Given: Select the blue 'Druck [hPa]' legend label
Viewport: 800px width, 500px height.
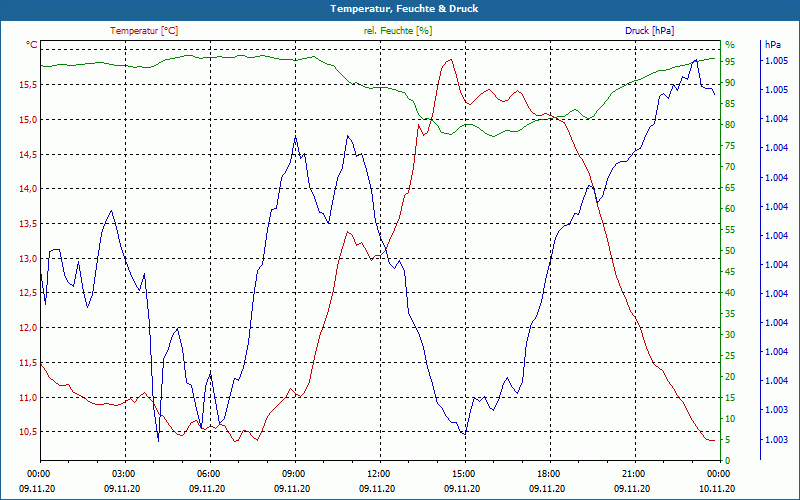Looking at the screenshot, I should (x=649, y=31).
